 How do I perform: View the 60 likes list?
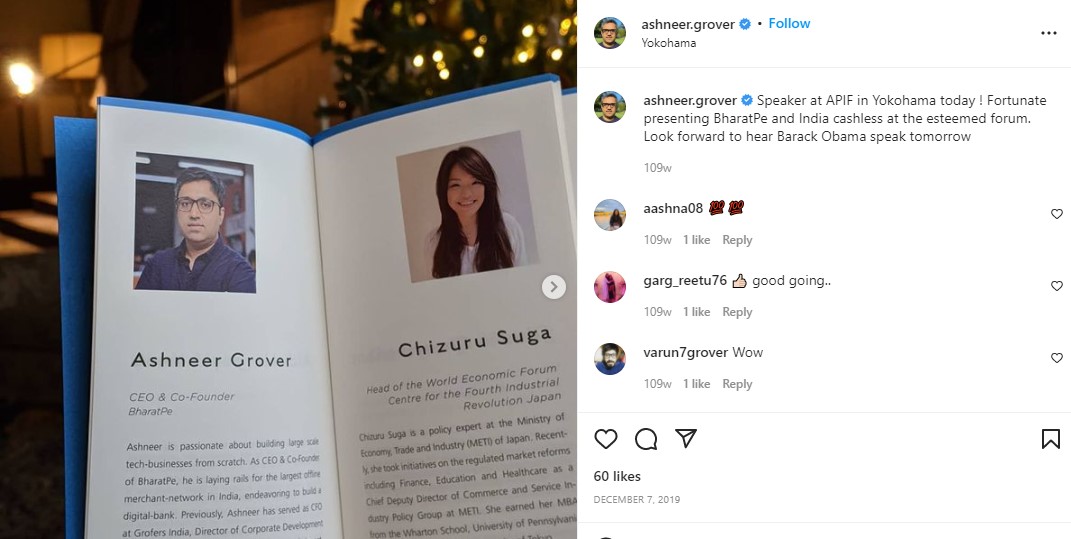click(x=617, y=476)
